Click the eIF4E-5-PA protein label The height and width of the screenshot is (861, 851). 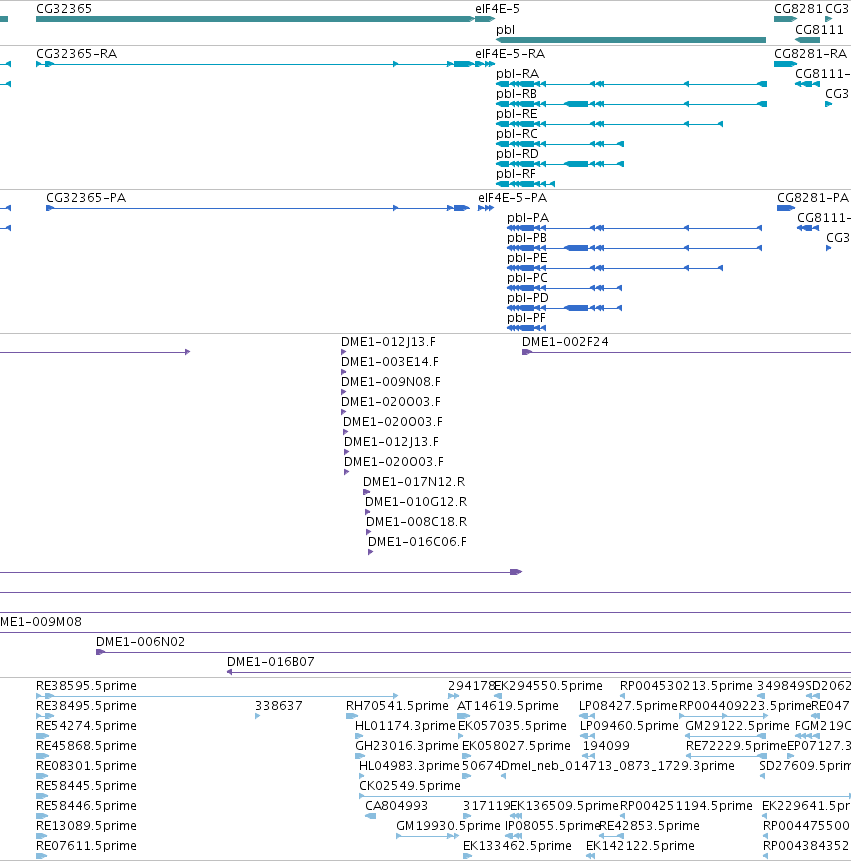(x=513, y=198)
